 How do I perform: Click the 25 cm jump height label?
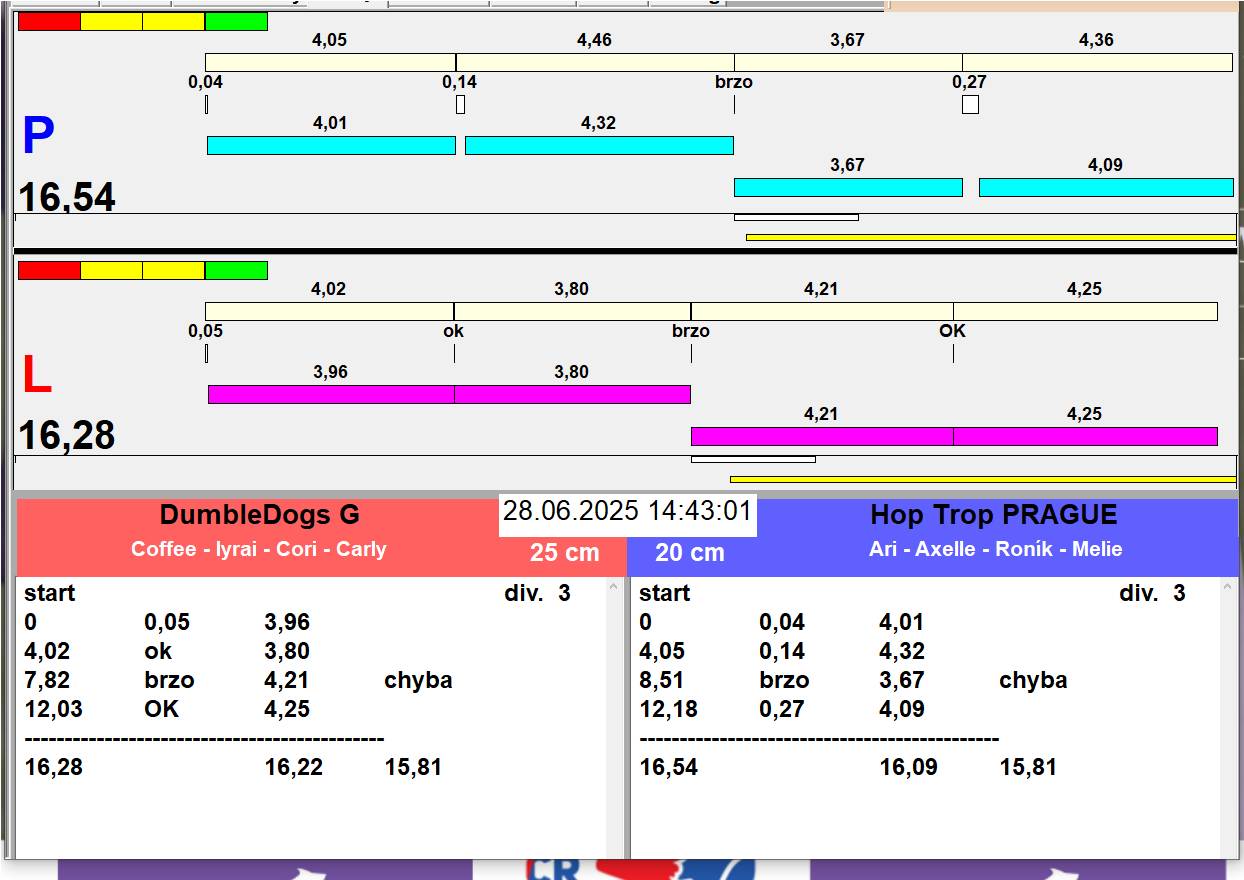(x=565, y=553)
